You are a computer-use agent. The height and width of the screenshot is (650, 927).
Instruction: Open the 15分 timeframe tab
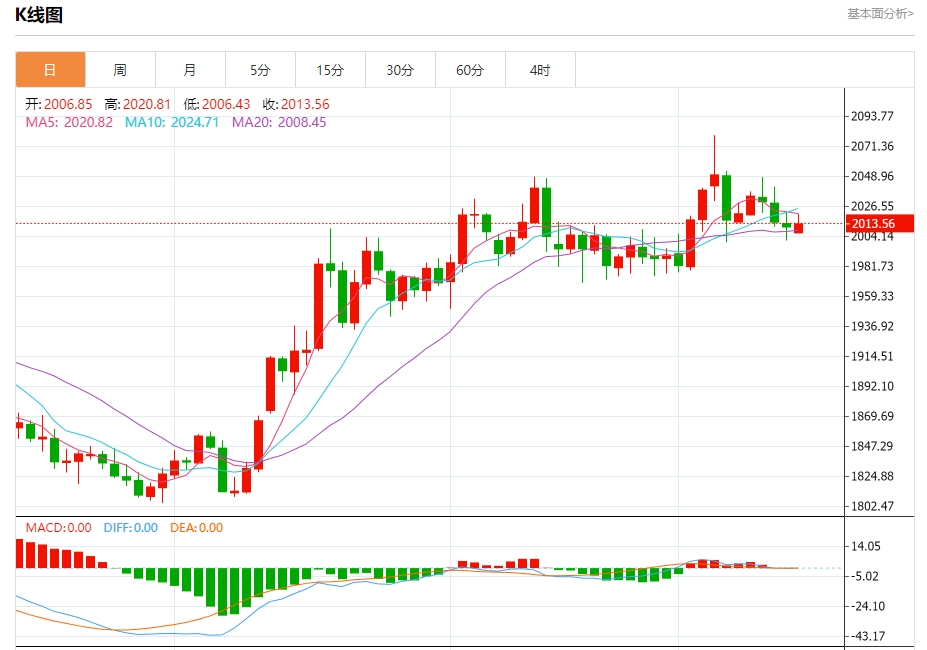click(330, 70)
